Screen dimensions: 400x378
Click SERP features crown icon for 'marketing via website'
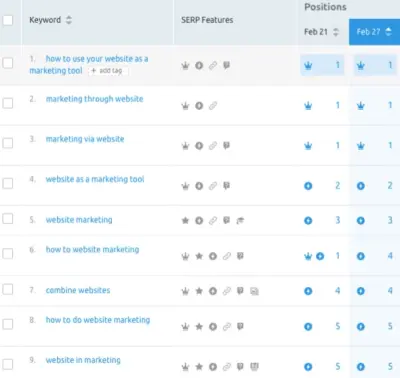[x=185, y=146]
